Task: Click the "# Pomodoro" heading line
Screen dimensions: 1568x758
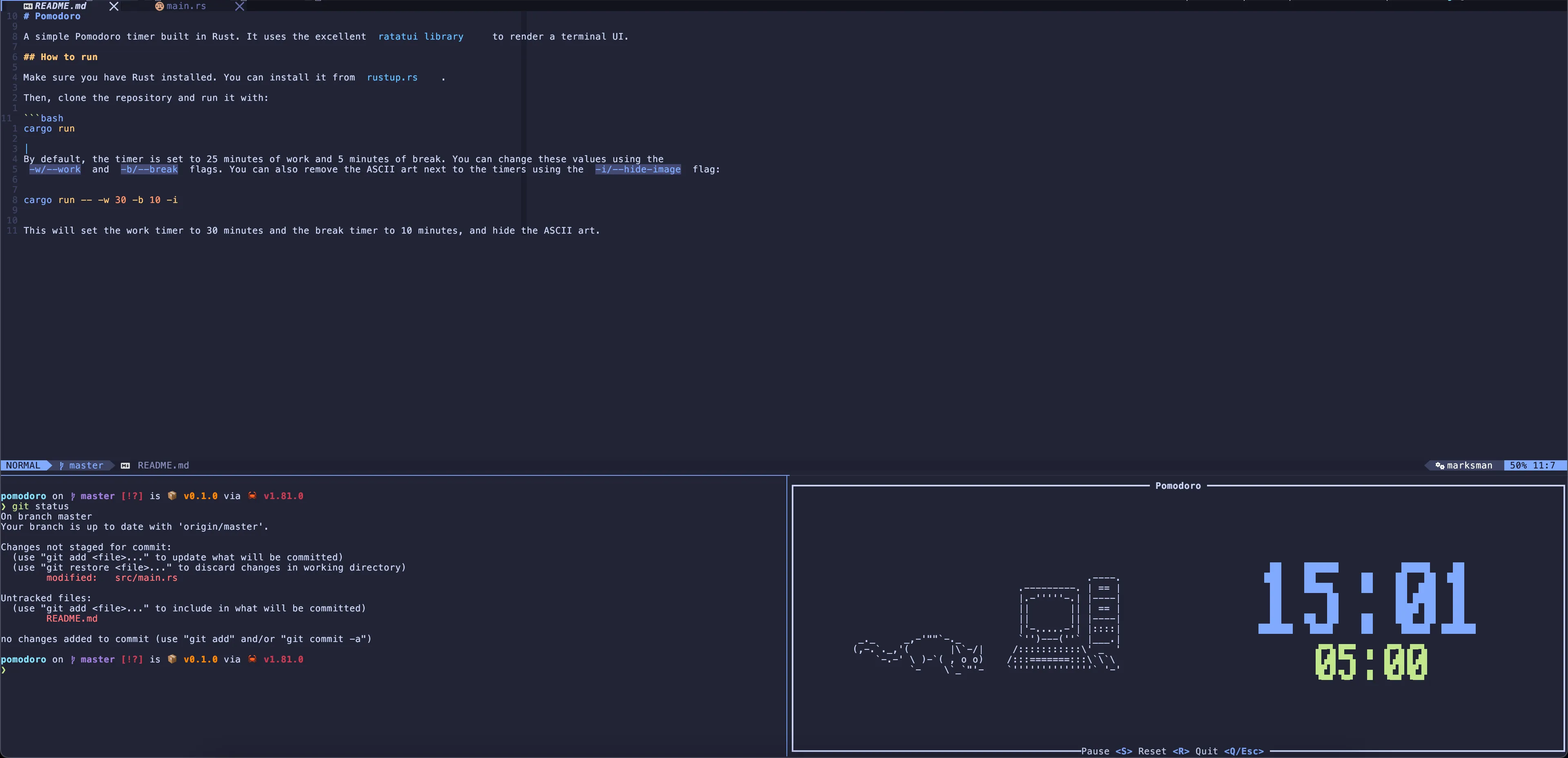Action: click(x=52, y=16)
